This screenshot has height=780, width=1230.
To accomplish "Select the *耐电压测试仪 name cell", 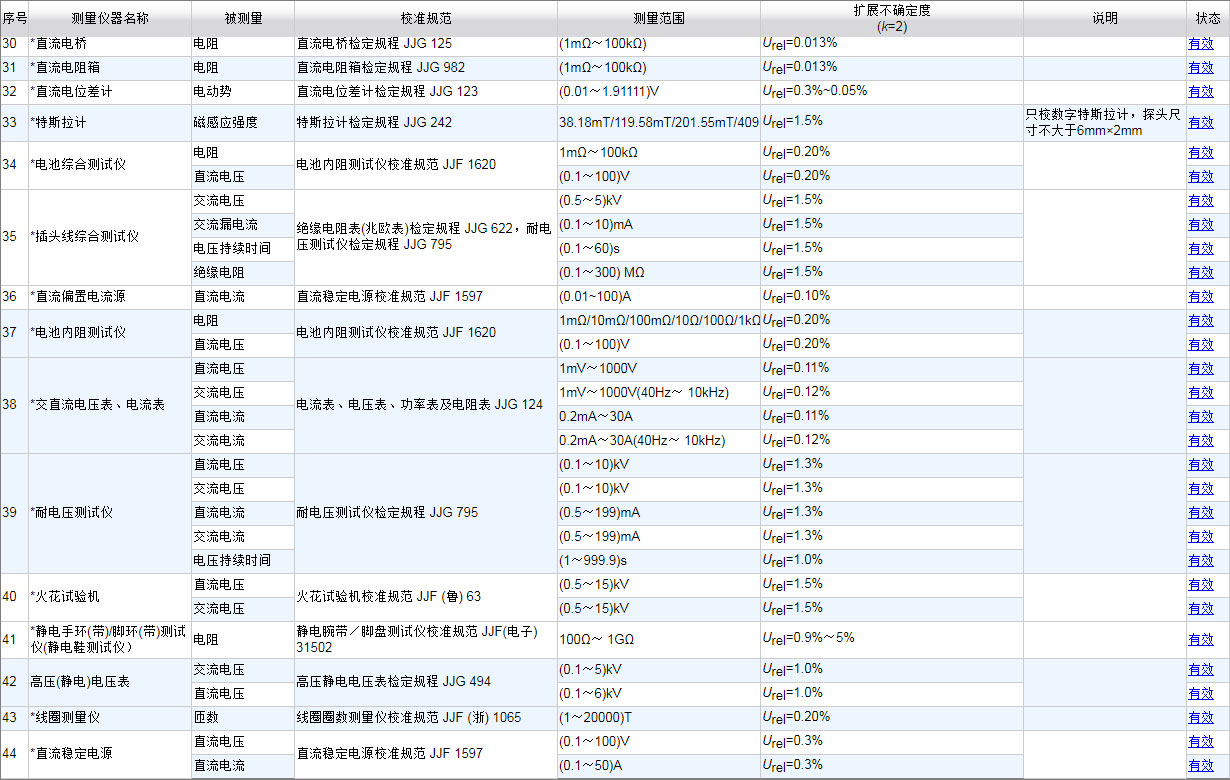I will 109,513.
